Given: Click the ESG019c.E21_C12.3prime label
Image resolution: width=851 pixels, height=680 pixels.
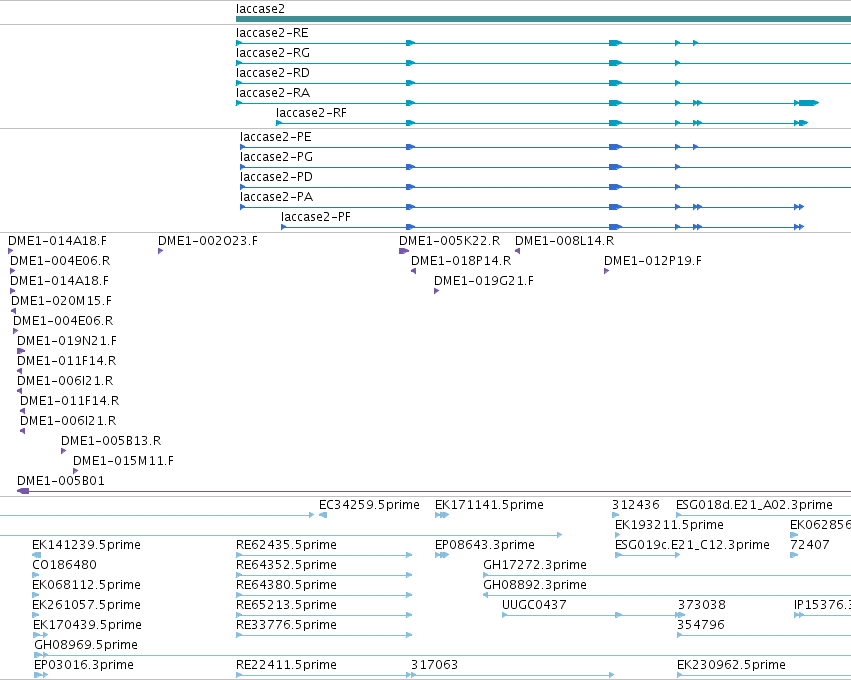Looking at the screenshot, I should click(x=692, y=545).
